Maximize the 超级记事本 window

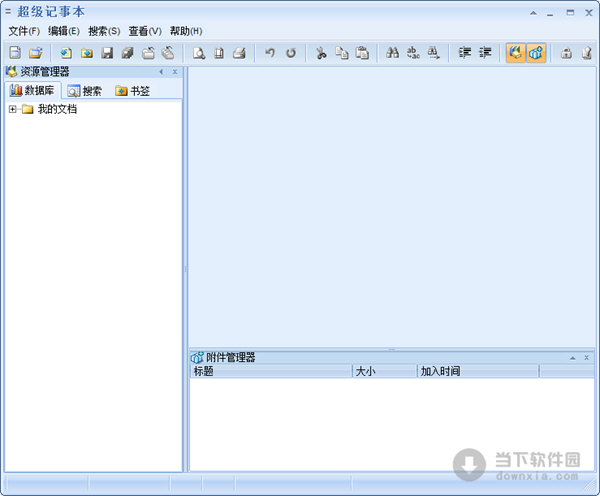tap(570, 13)
